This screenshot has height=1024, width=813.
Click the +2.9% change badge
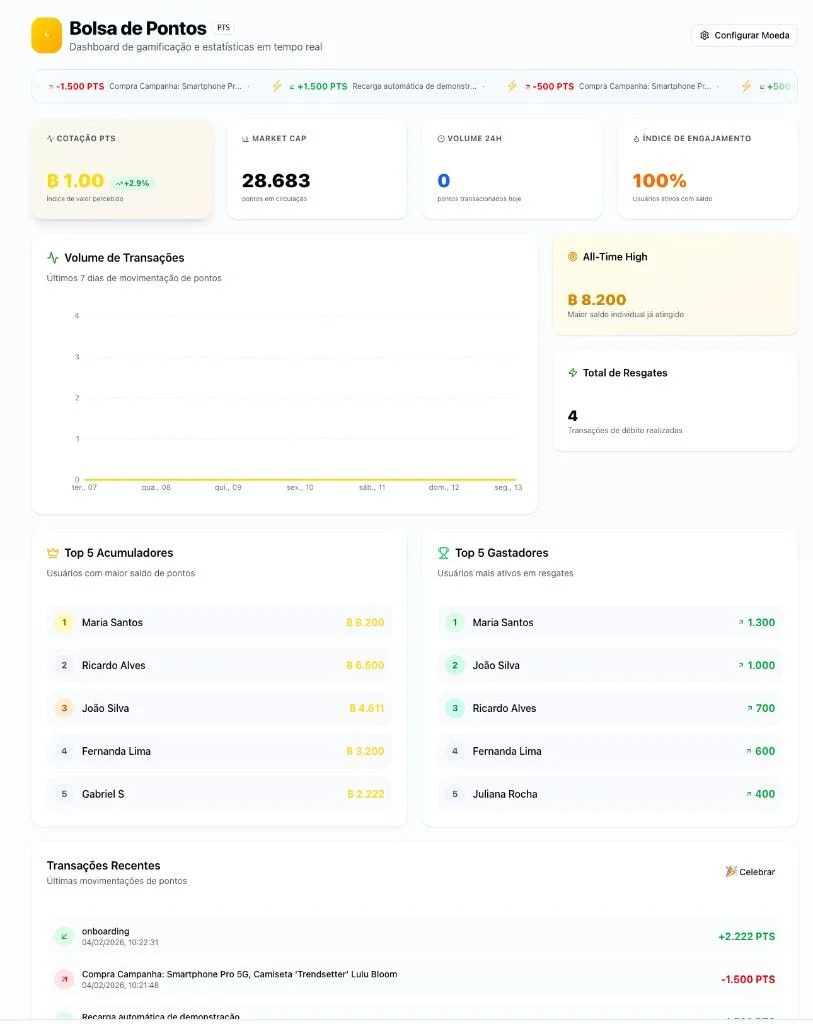pos(133,184)
